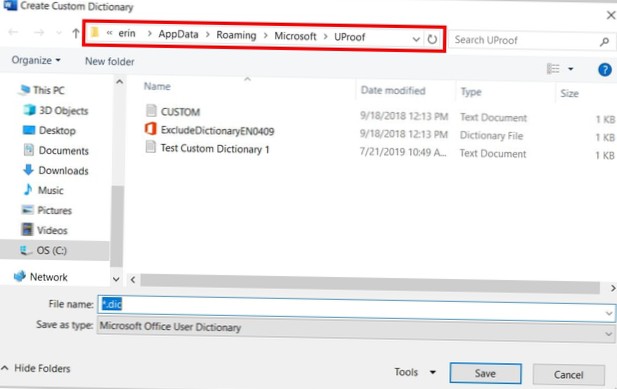Click the CUSTOM file's document icon

[151, 110]
